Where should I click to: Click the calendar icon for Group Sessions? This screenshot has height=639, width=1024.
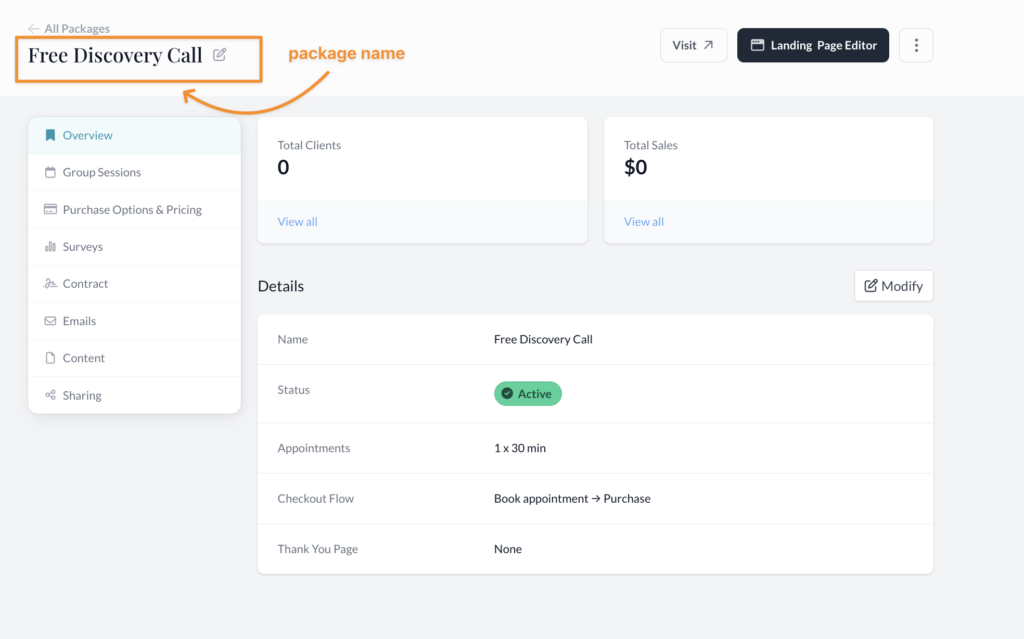pyautogui.click(x=50, y=172)
